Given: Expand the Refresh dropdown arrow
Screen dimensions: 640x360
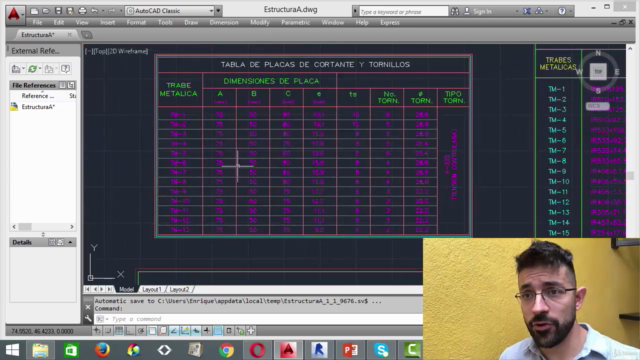Looking at the screenshot, I should coord(40,69).
